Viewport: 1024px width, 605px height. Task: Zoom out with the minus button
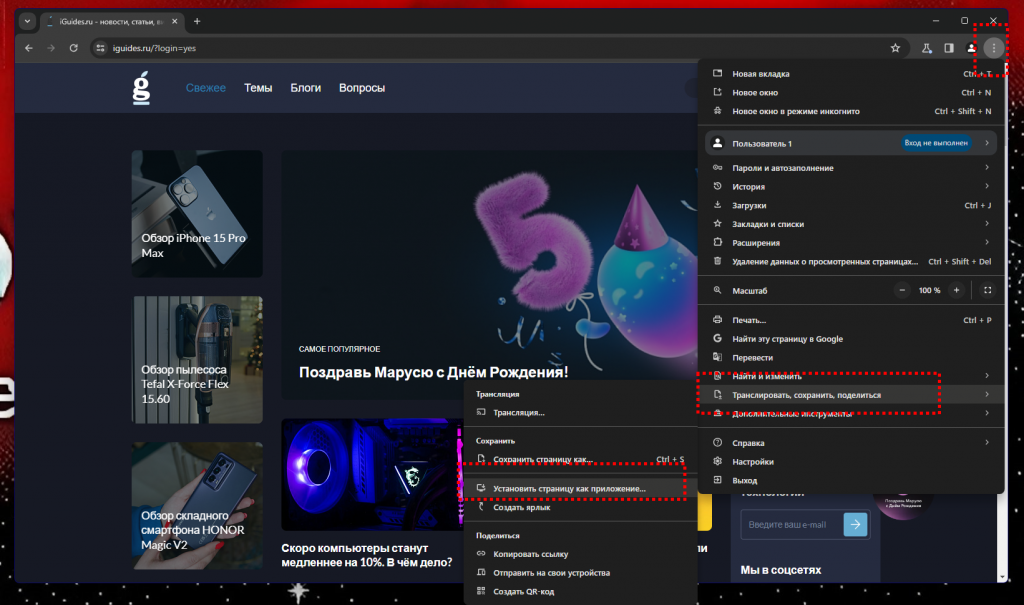[x=903, y=290]
